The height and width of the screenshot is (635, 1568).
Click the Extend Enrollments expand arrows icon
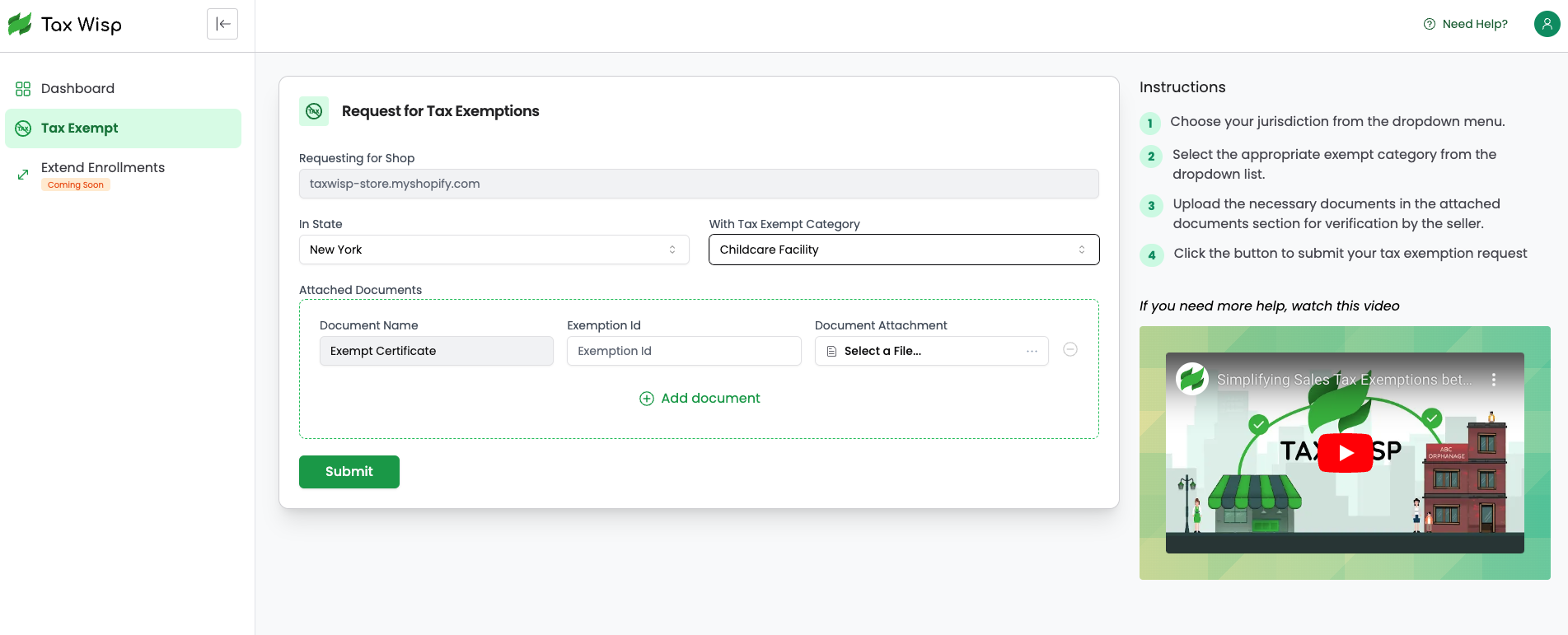click(x=23, y=174)
